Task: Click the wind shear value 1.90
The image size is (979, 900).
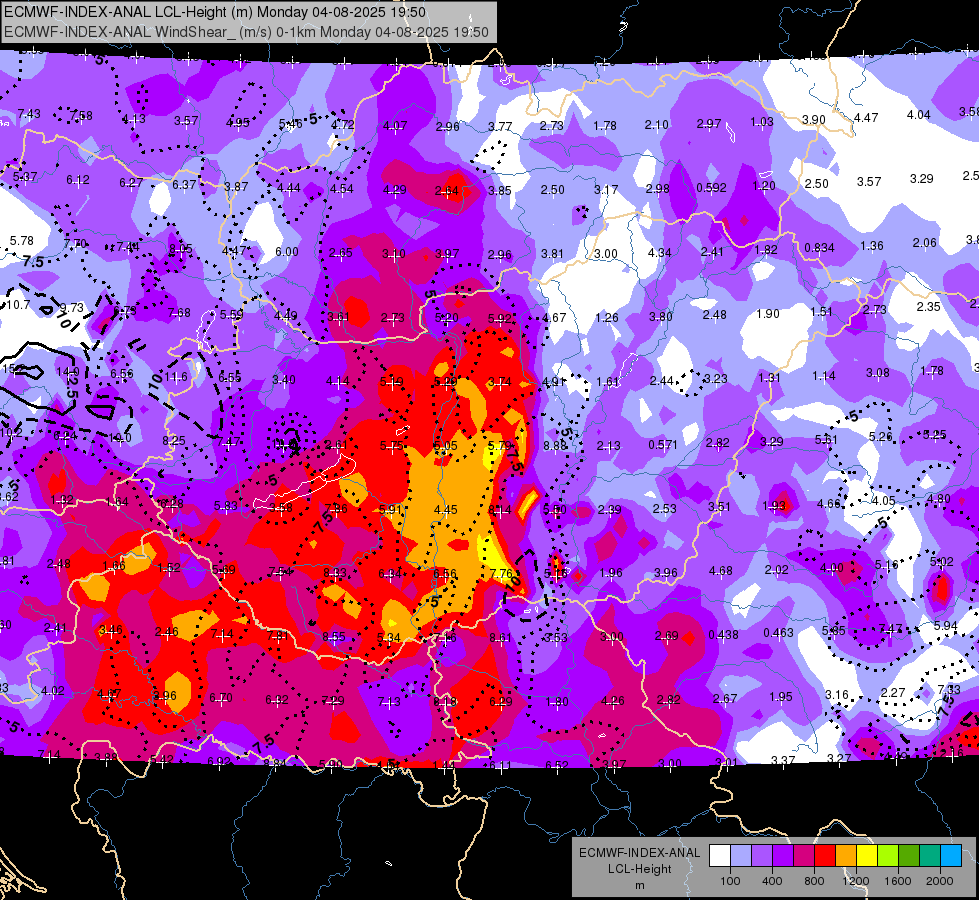Action: click(x=768, y=314)
